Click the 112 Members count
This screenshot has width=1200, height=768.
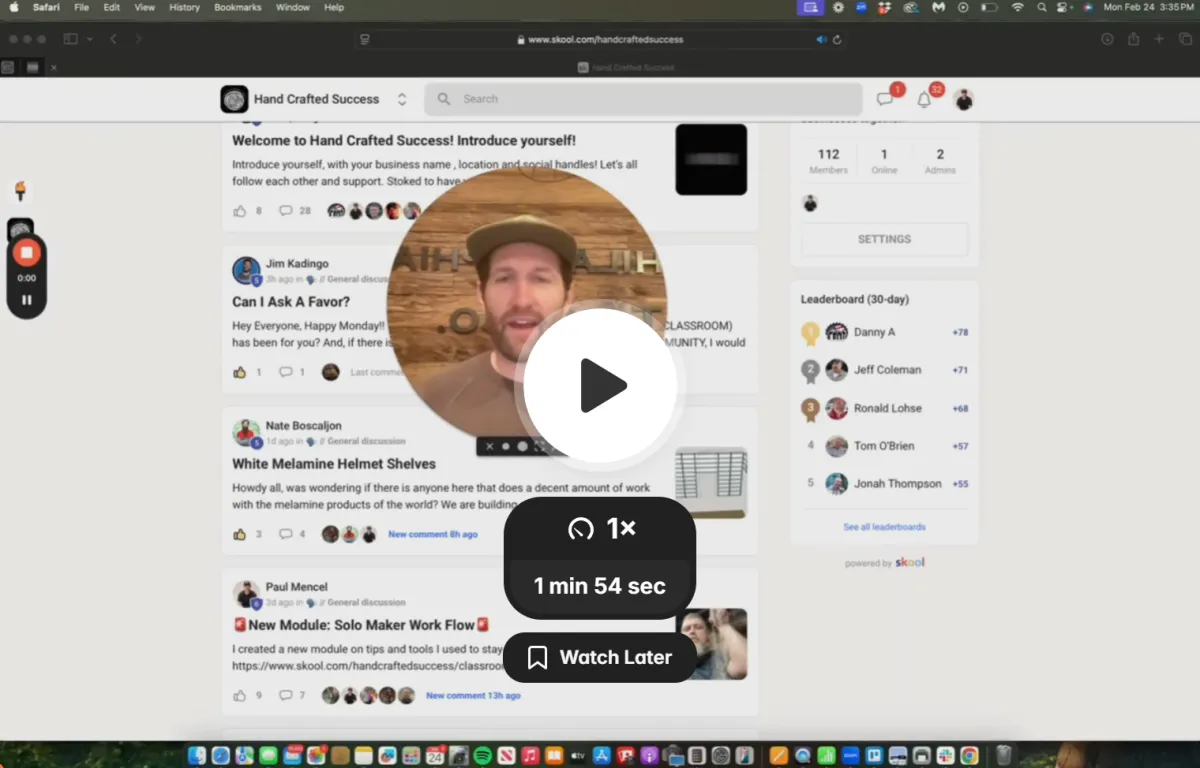[x=828, y=160]
